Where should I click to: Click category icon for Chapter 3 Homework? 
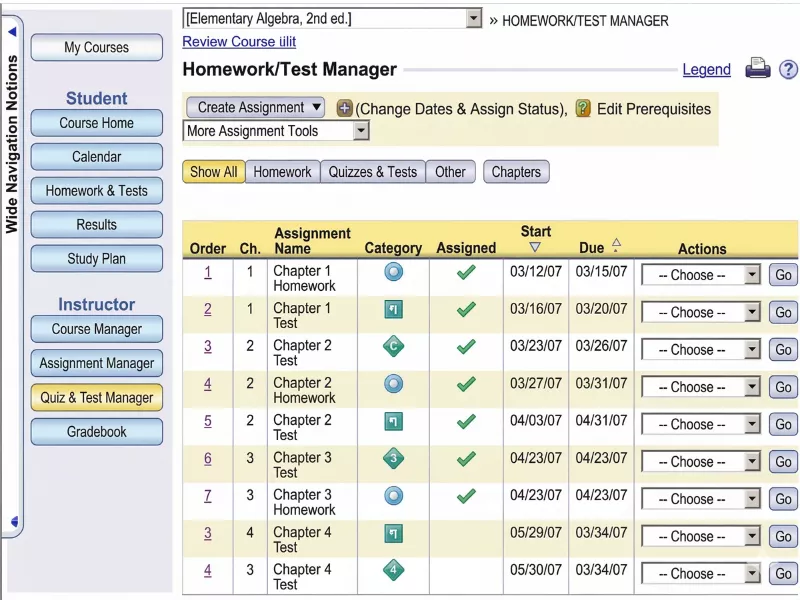coord(393,495)
